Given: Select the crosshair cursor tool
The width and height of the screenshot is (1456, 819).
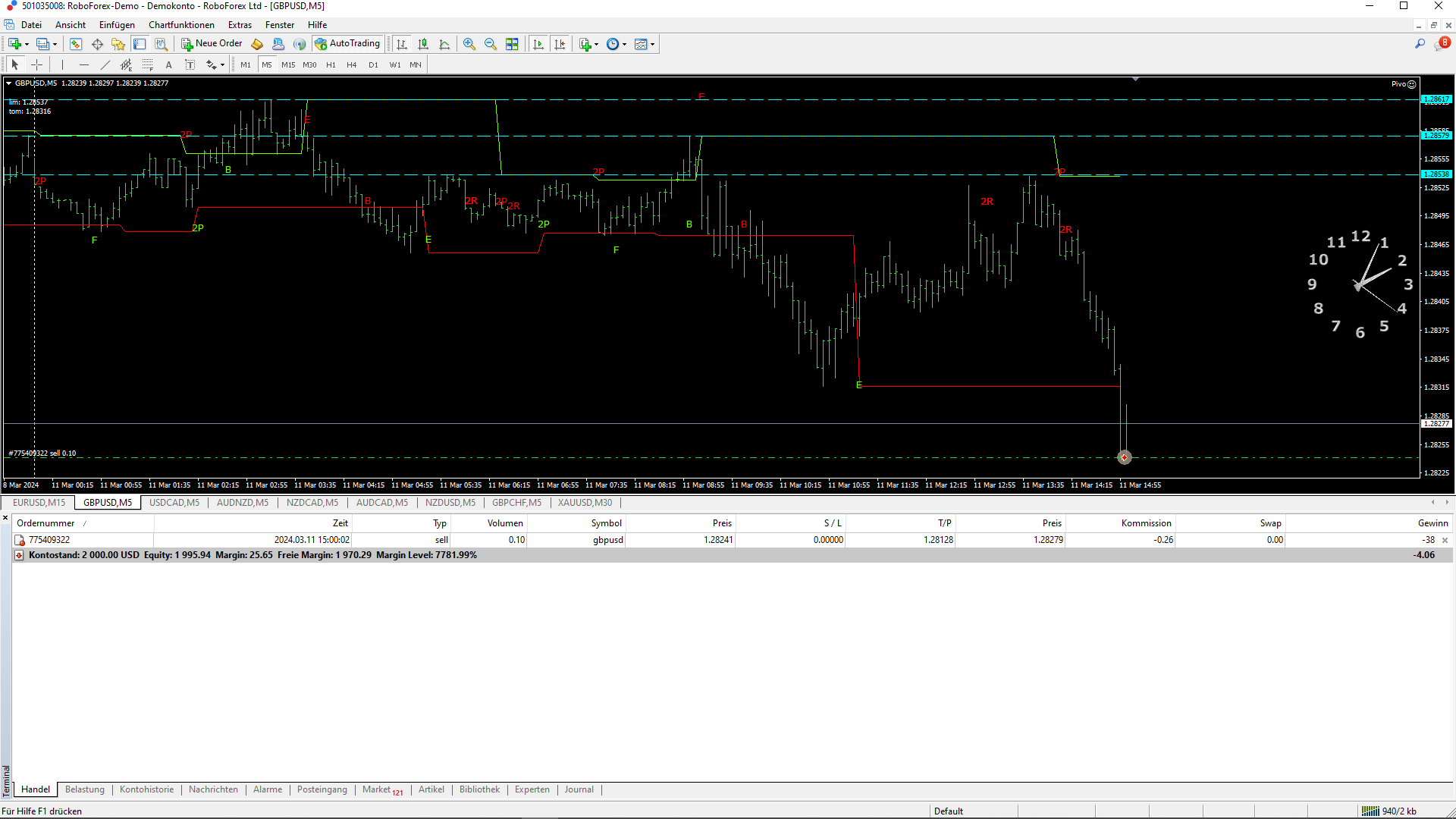Looking at the screenshot, I should tap(36, 65).
